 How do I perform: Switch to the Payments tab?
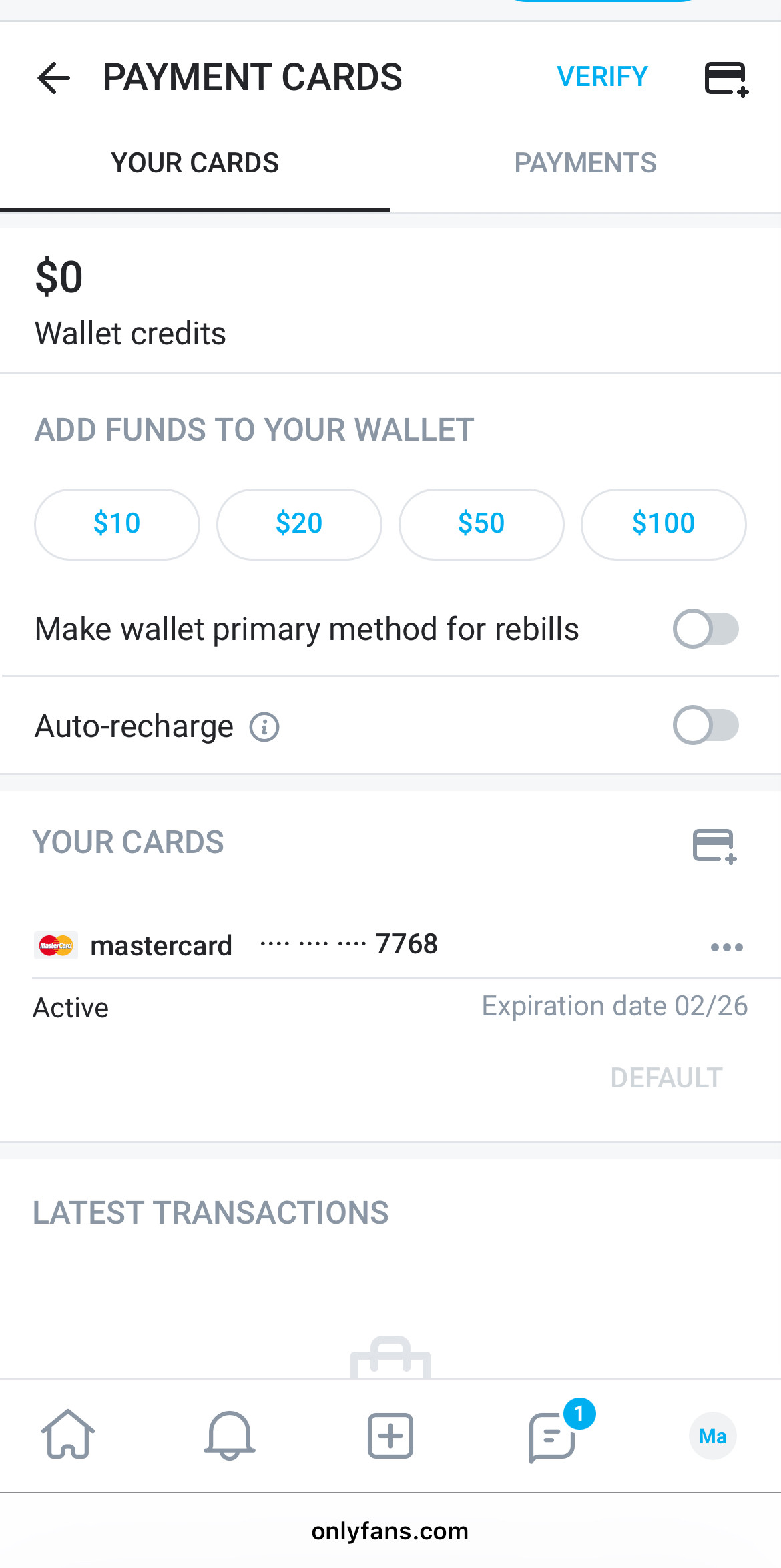point(585,163)
